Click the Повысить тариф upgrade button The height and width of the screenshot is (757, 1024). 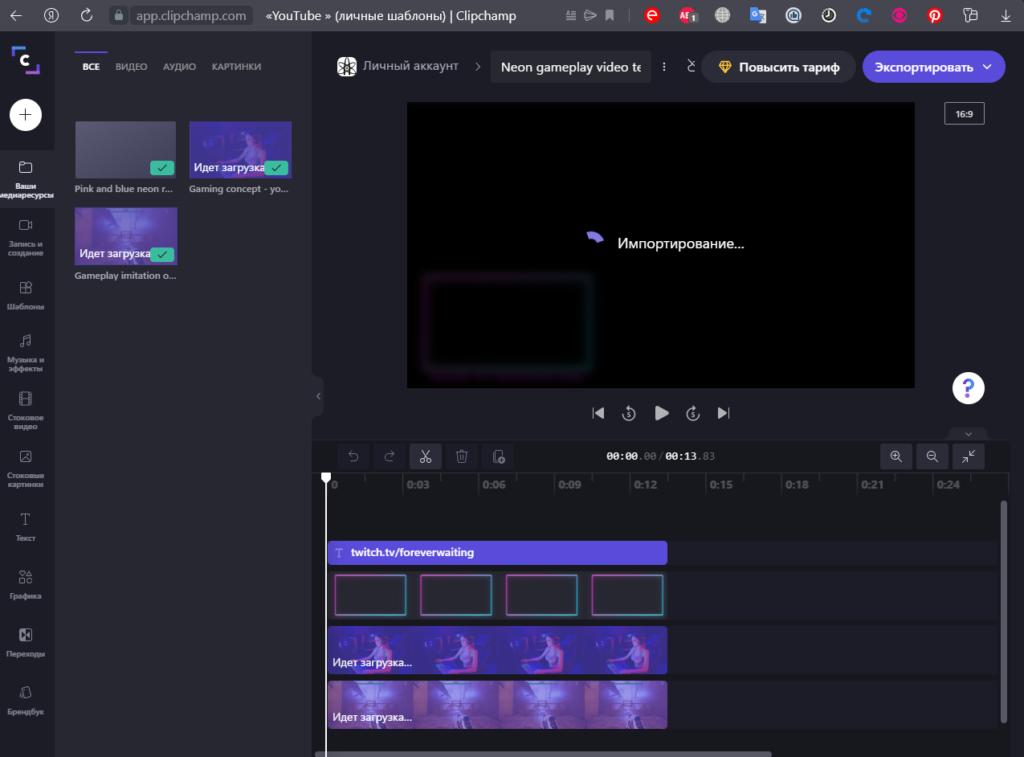click(x=778, y=67)
